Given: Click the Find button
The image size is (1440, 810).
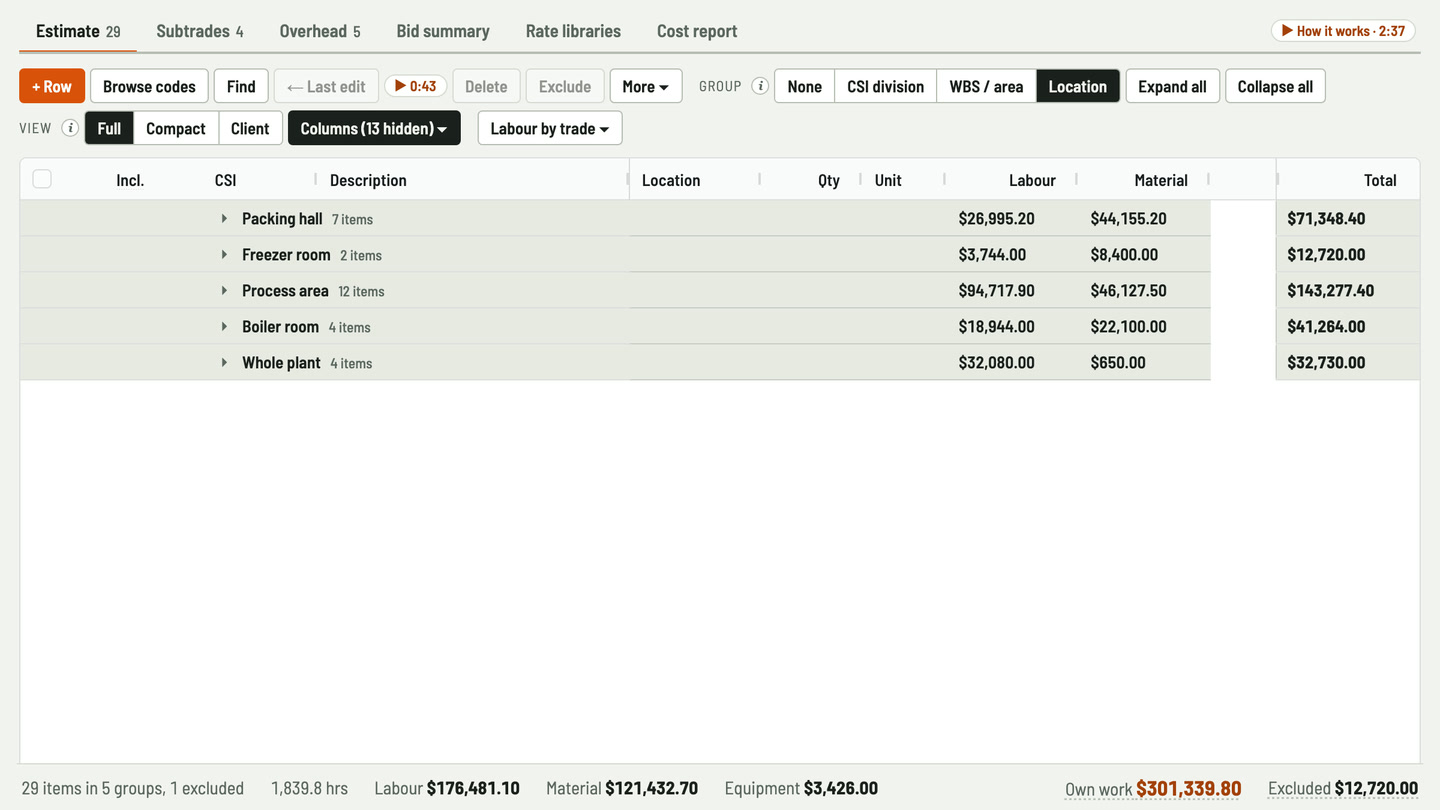Looking at the screenshot, I should point(241,86).
